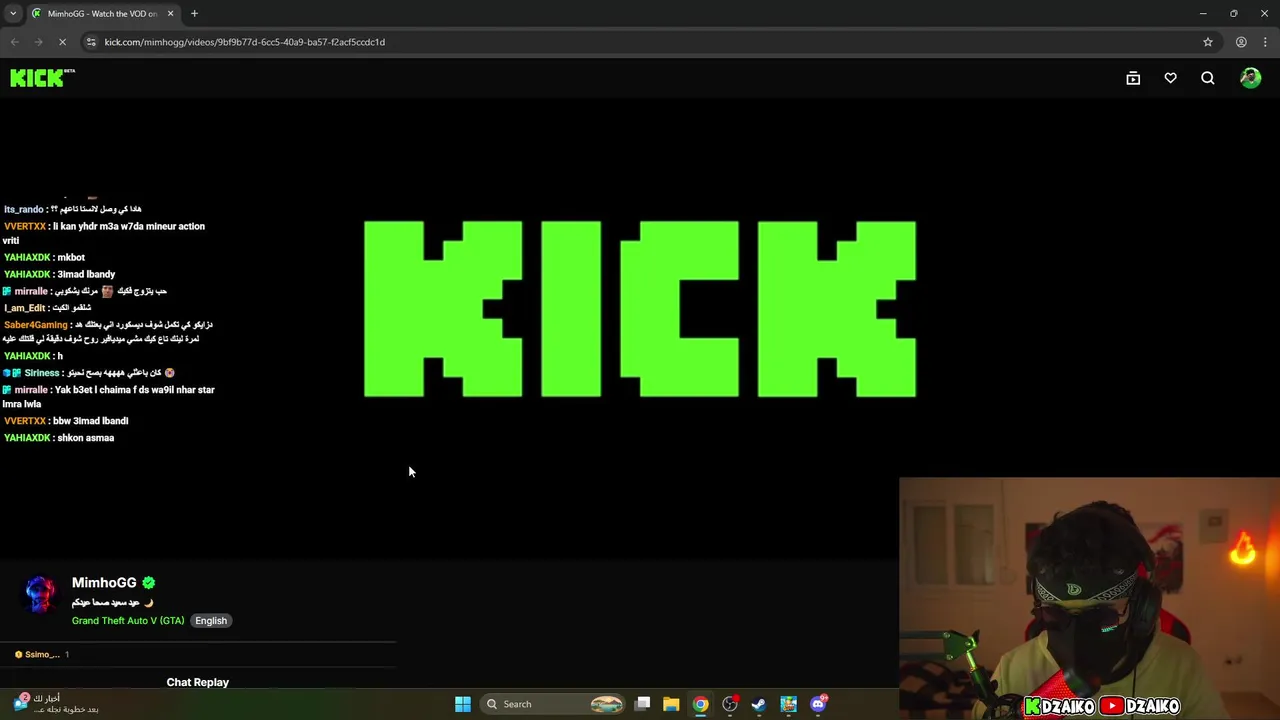
Task: Open MimhoGG channel avatar
Action: pos(40,594)
